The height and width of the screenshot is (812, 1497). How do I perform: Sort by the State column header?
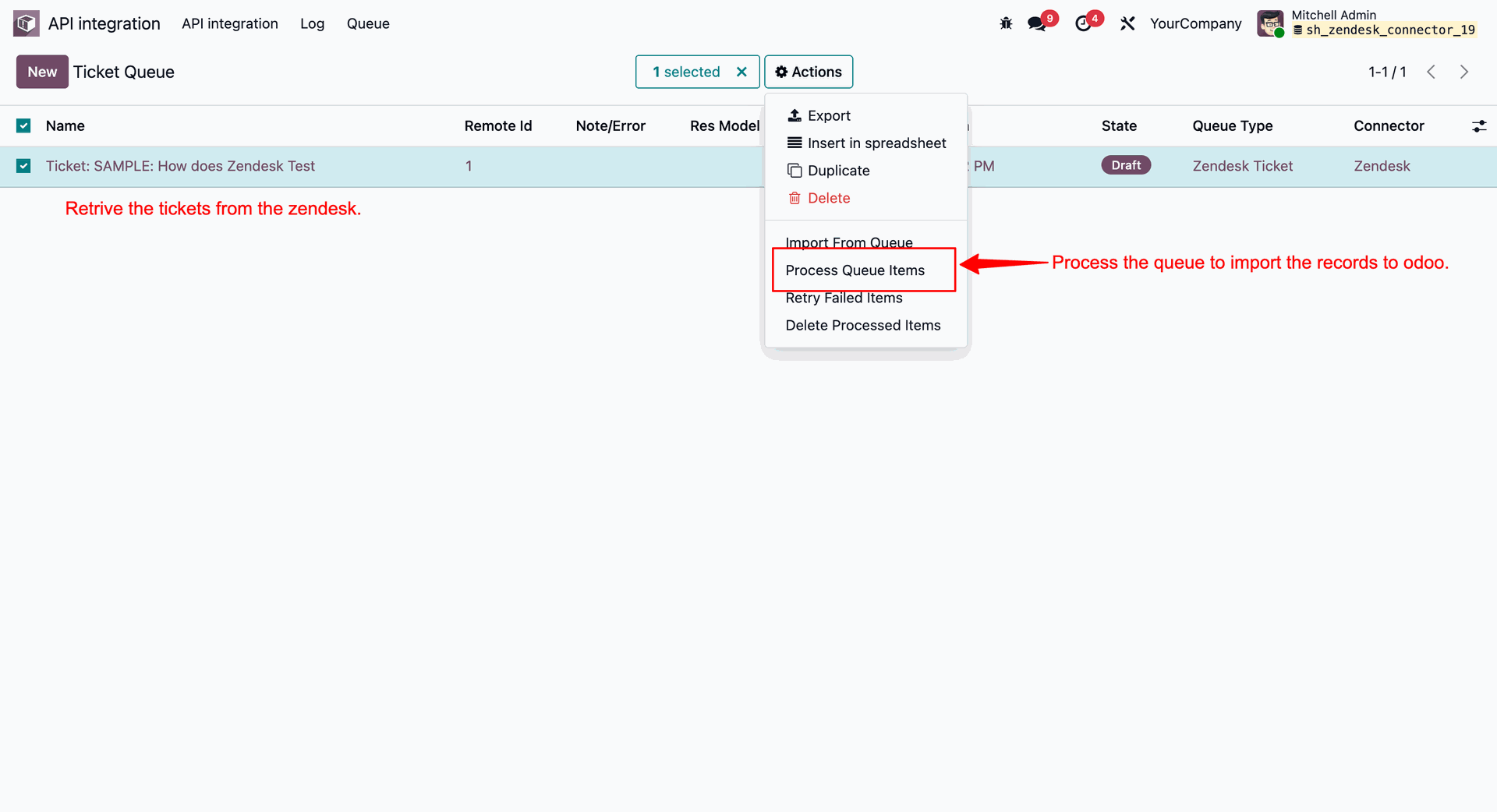[x=1119, y=125]
